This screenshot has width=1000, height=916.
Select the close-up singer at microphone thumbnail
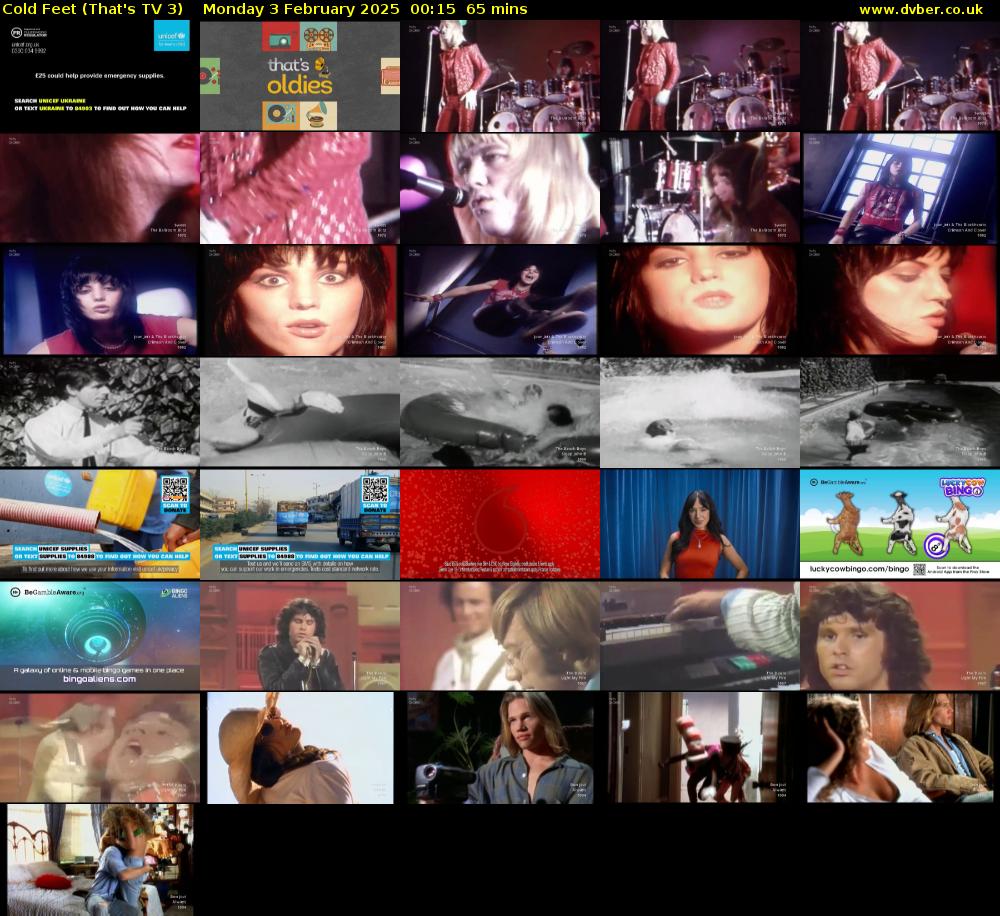[499, 188]
